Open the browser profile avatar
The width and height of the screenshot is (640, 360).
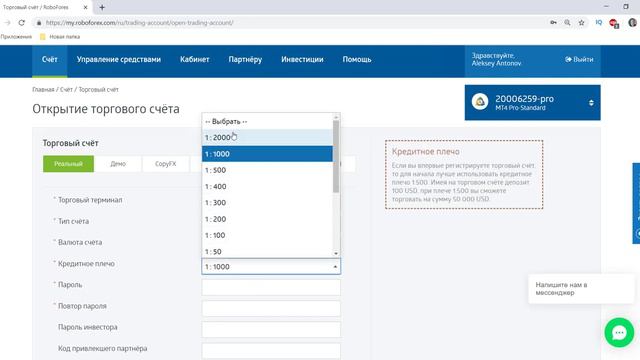632,23
